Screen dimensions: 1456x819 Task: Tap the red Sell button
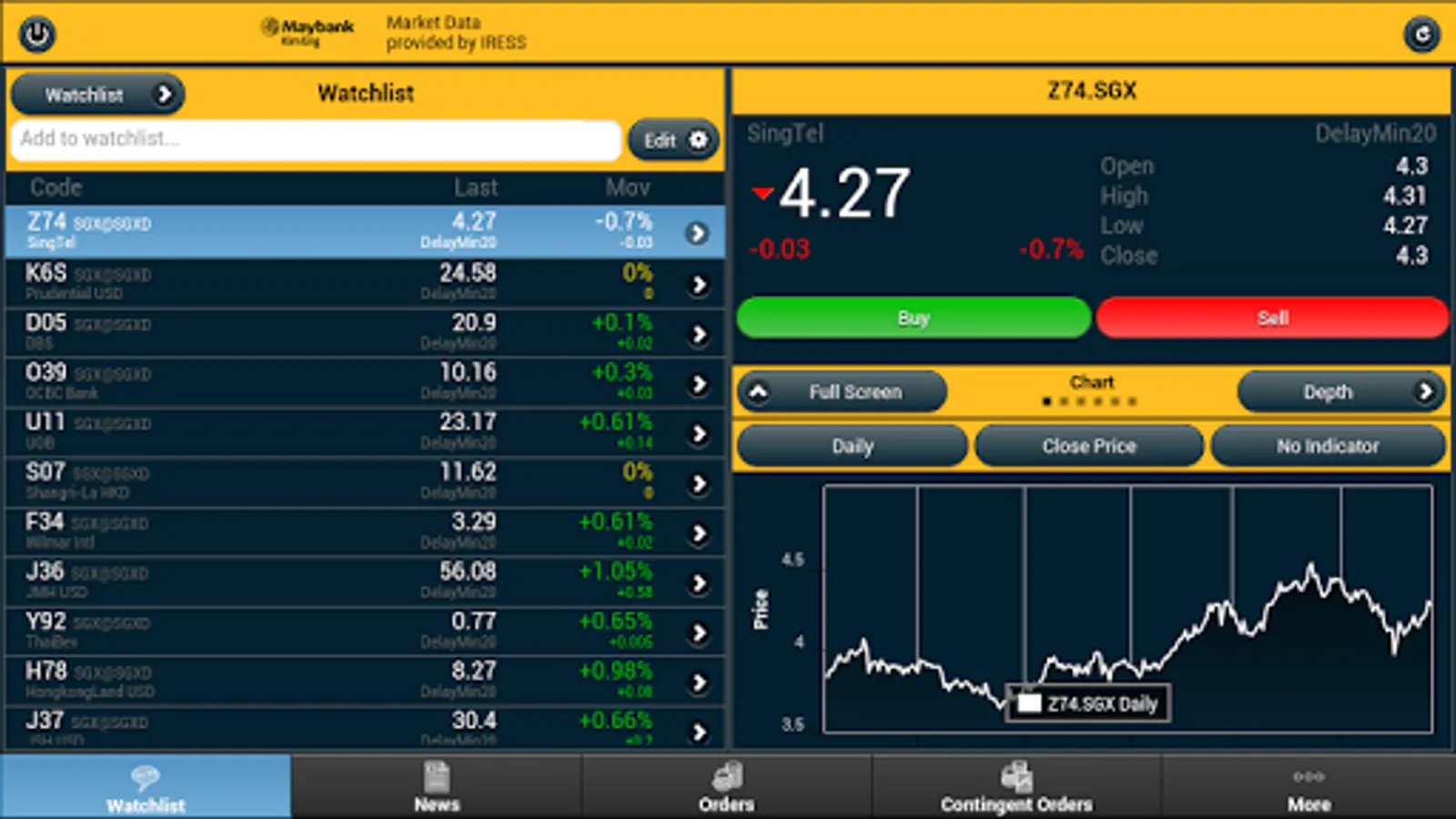point(1272,318)
